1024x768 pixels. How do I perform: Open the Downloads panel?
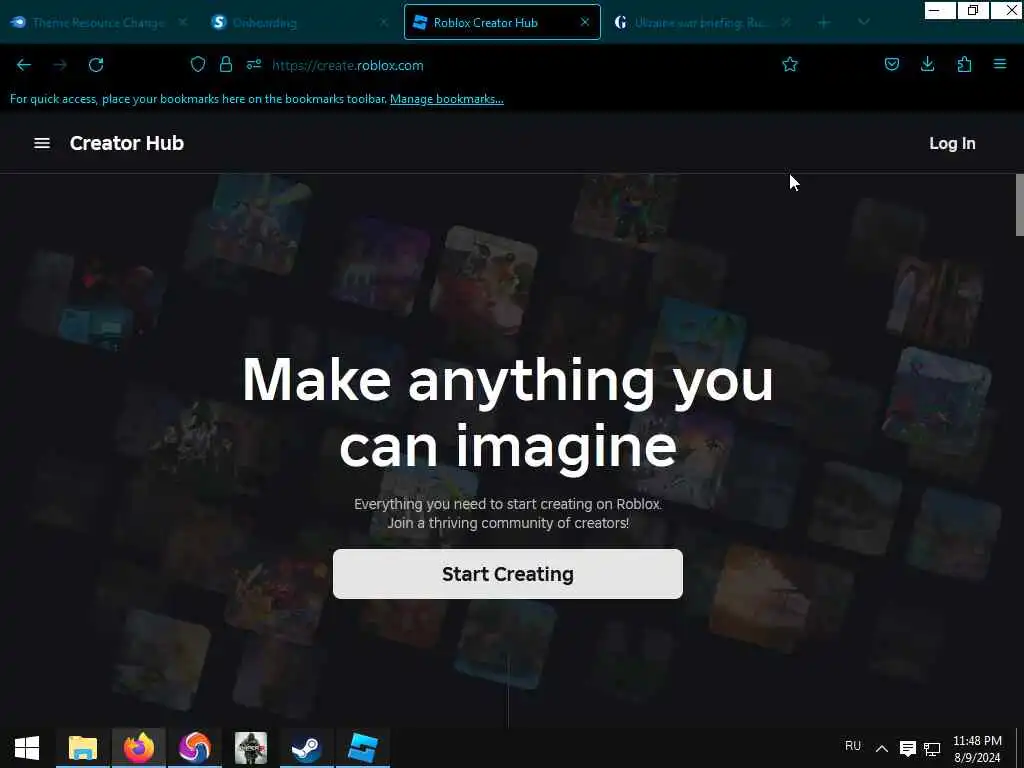(x=927, y=64)
